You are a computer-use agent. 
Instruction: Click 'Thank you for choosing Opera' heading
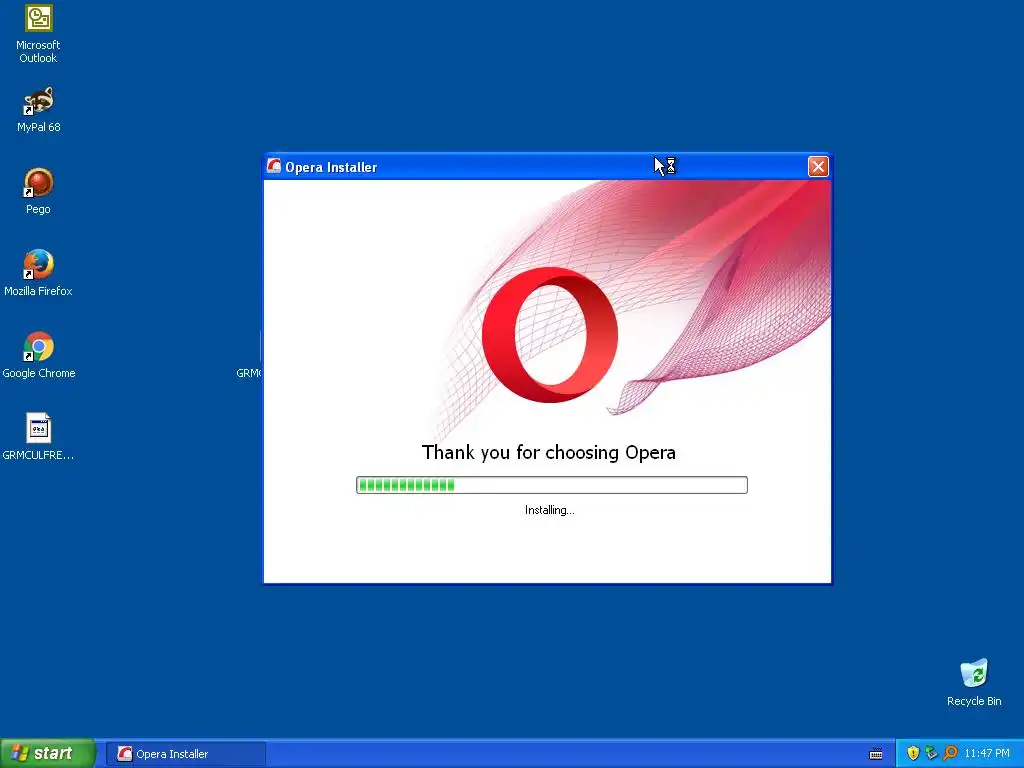pyautogui.click(x=549, y=453)
